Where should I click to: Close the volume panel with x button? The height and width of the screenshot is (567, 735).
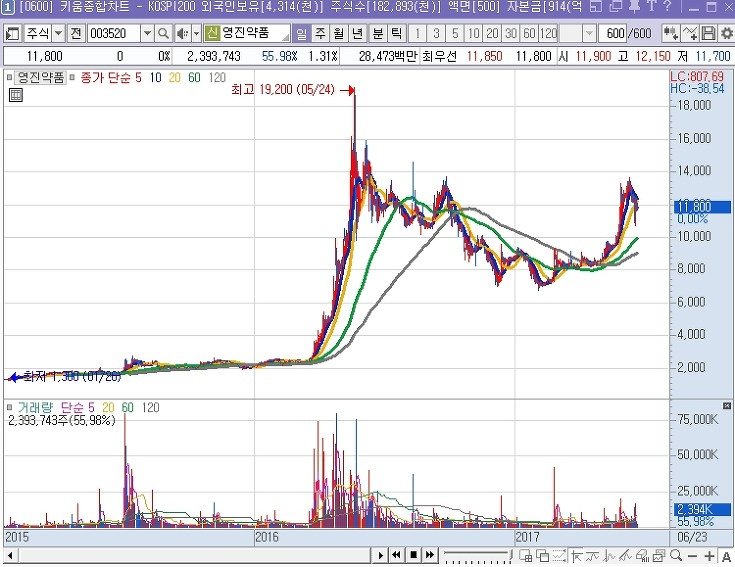point(727,406)
